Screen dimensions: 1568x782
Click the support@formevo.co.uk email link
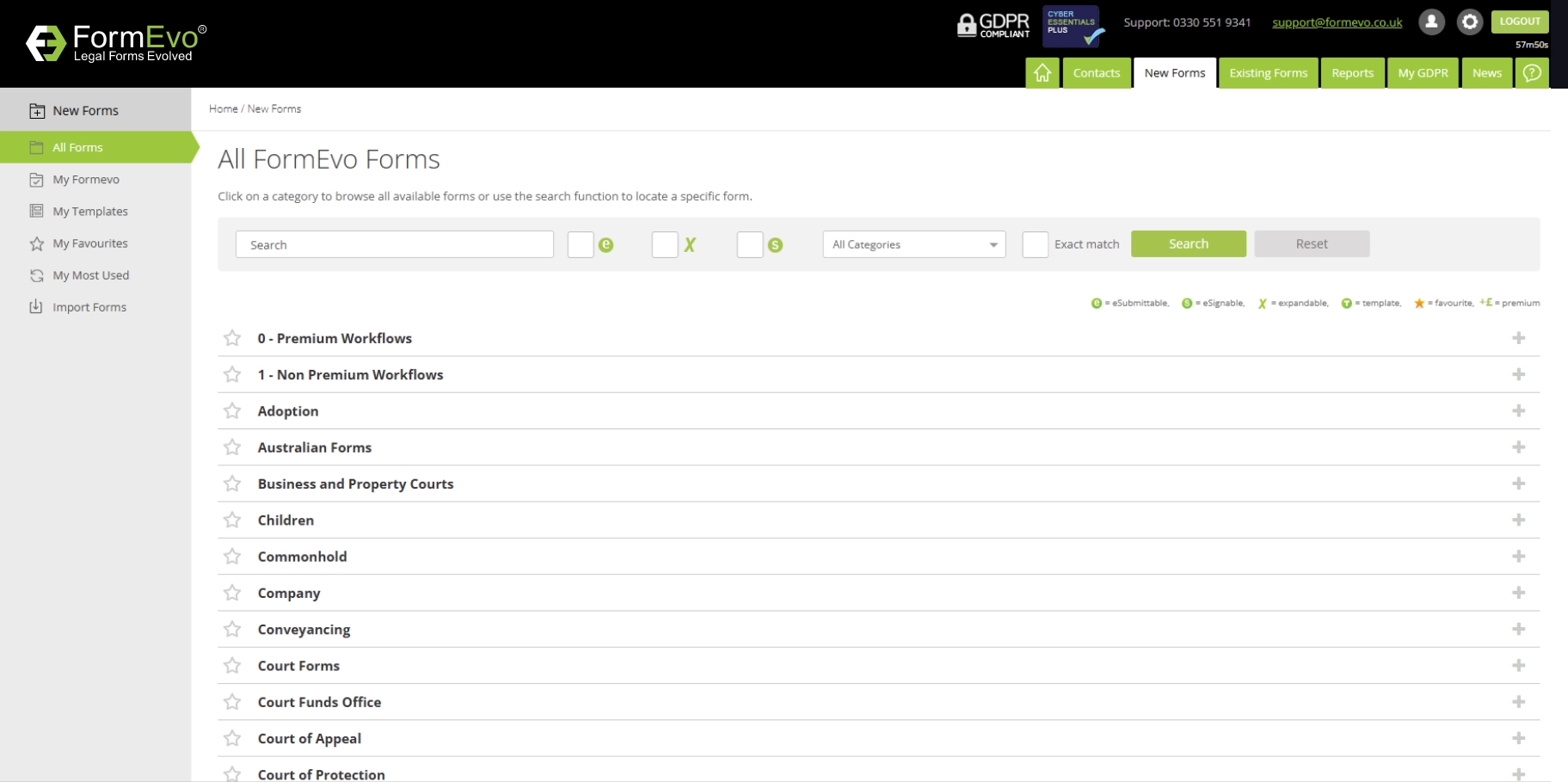1337,22
